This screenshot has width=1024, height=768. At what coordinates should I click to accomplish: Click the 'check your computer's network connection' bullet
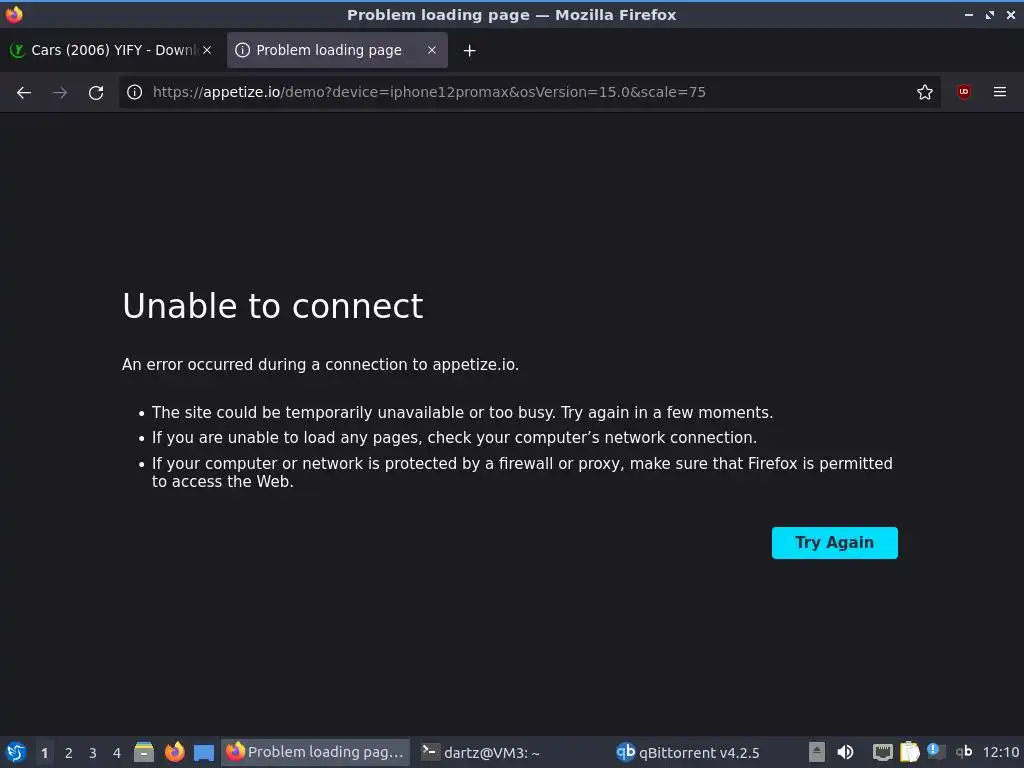tap(454, 438)
